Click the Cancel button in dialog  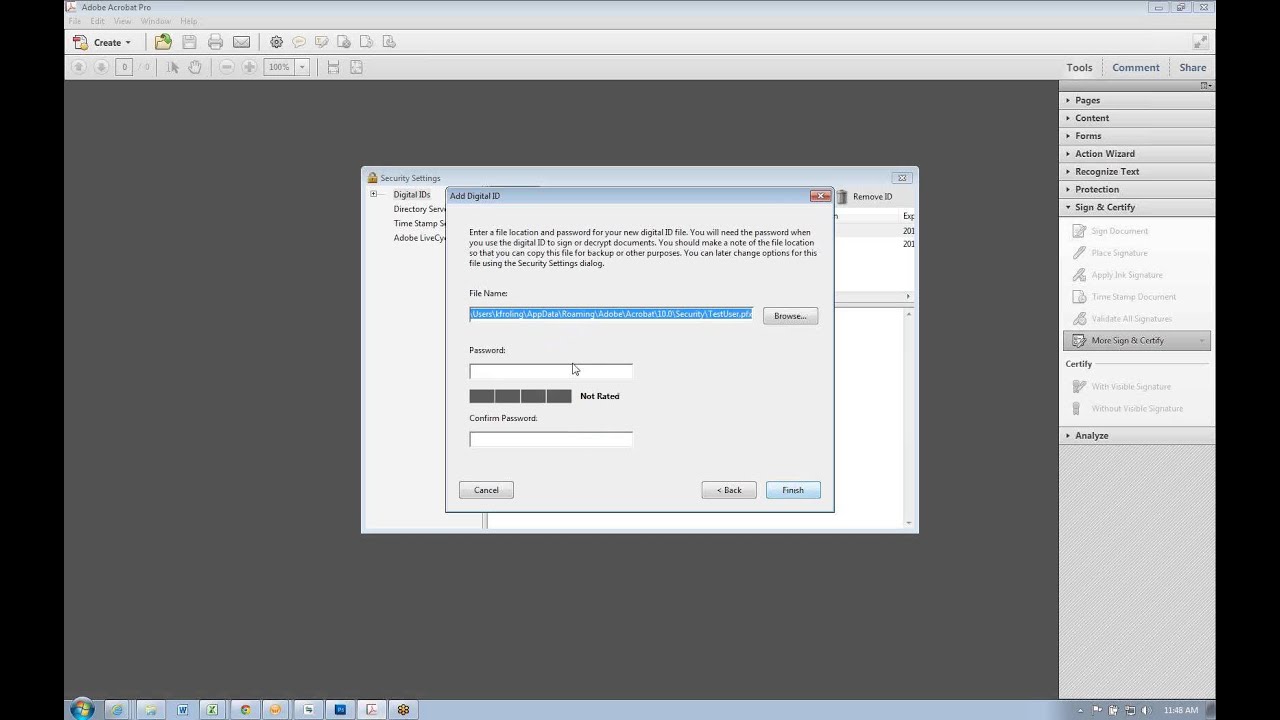pos(486,490)
